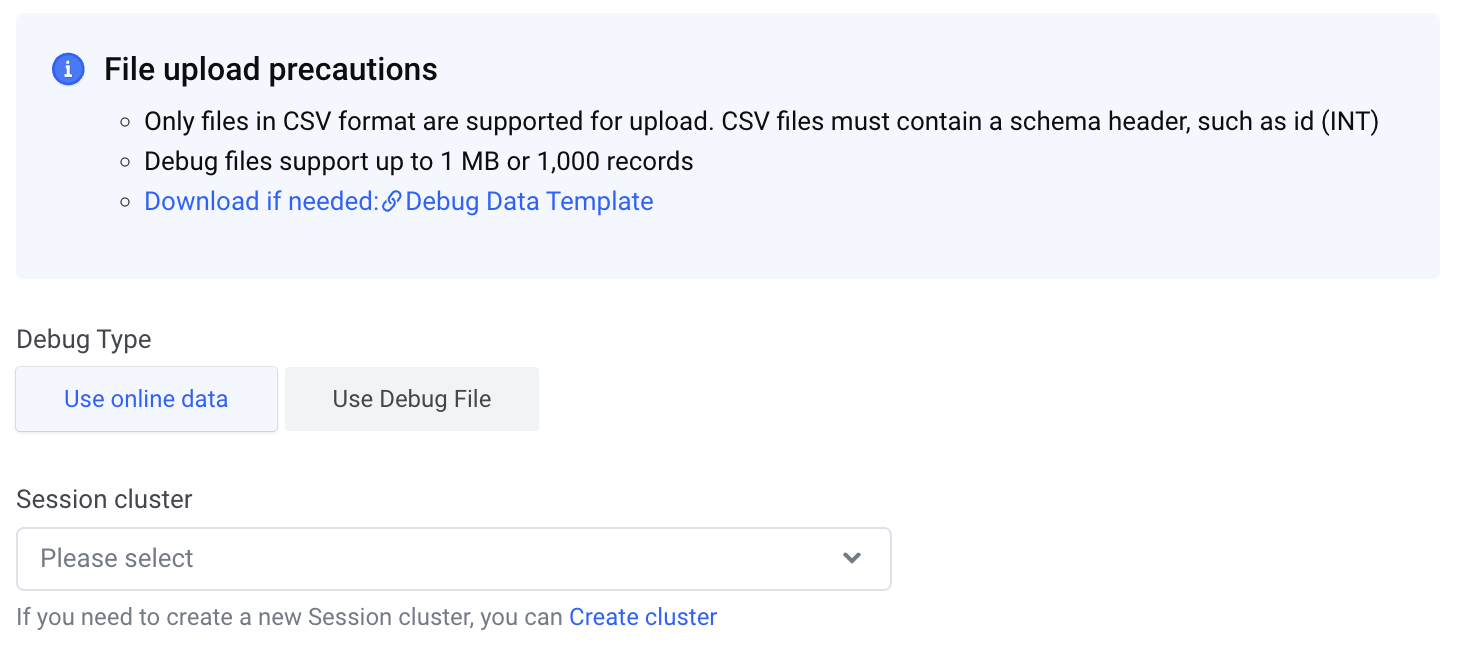Switch Debug Type to Use Debug File
Image resolution: width=1460 pixels, height=650 pixels.
412,399
